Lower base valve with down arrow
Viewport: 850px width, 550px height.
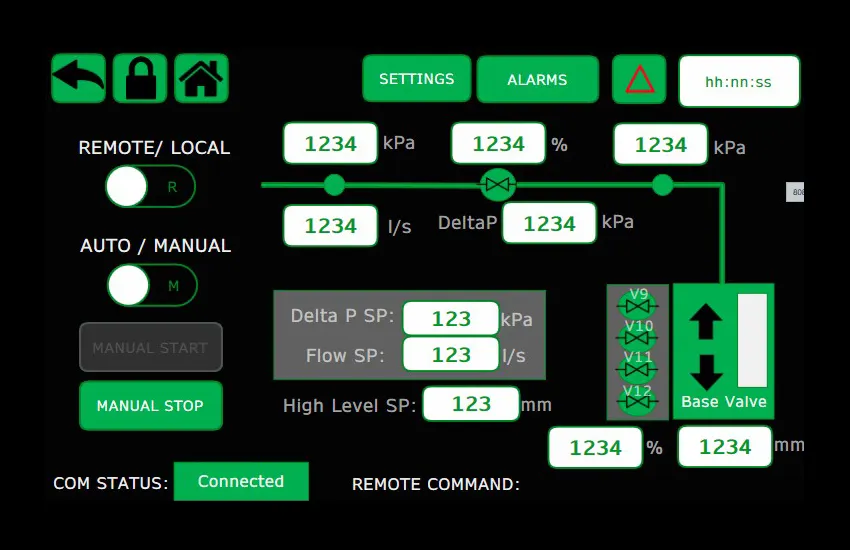706,371
